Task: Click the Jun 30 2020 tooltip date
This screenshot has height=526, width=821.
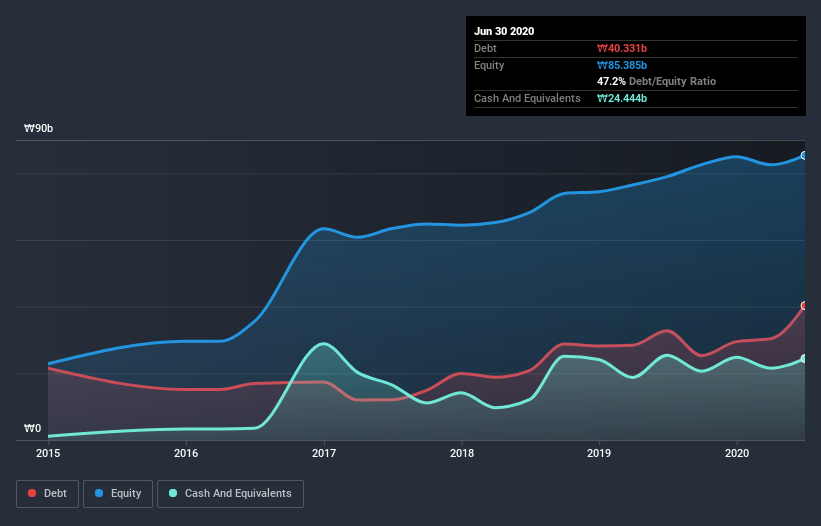Action: (504, 31)
